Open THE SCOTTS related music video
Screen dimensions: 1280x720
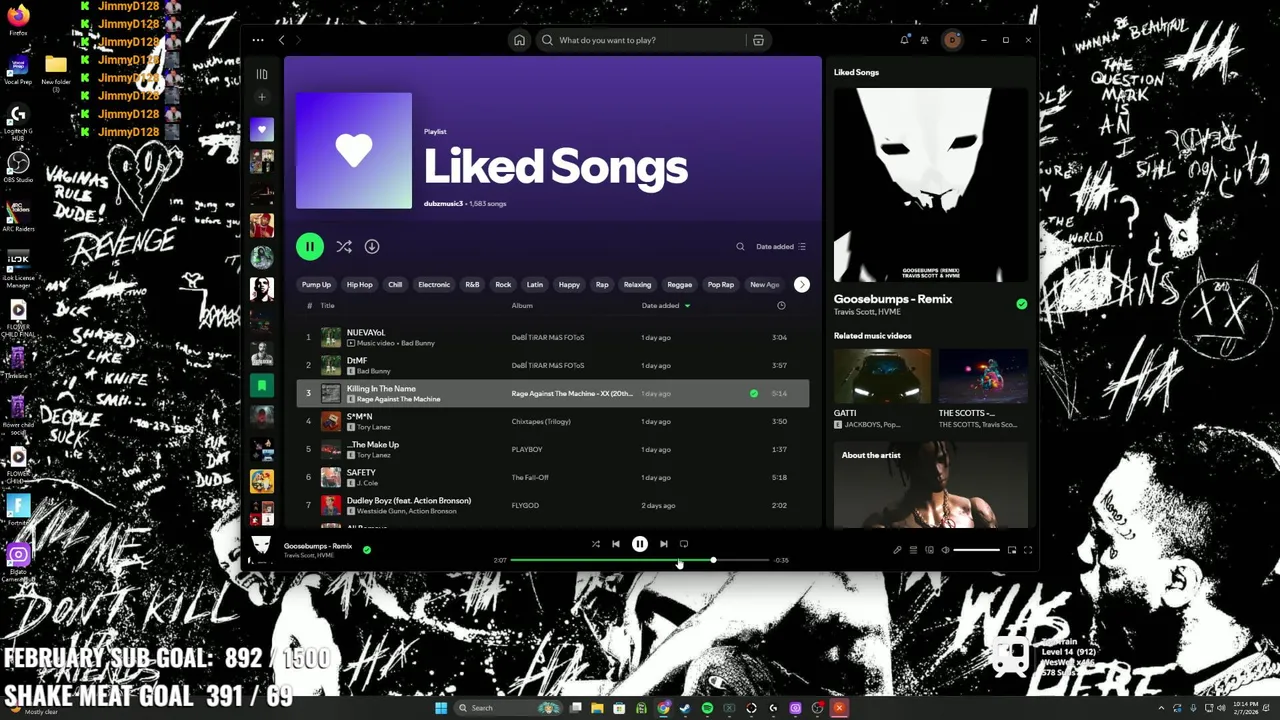click(983, 389)
